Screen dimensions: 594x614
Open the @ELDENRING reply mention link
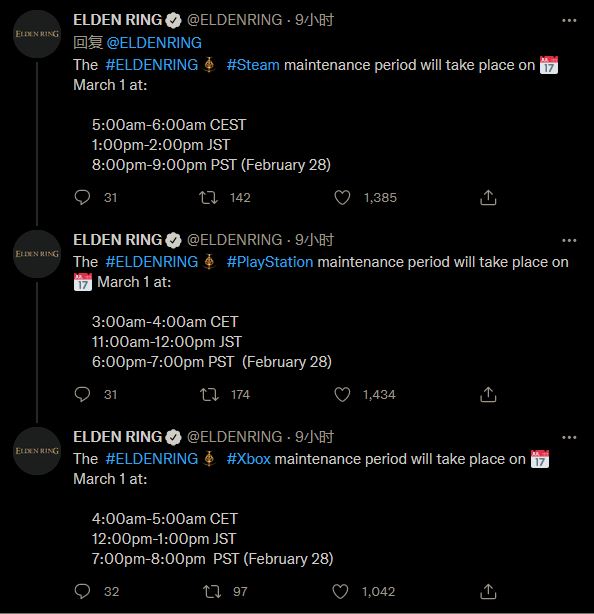(154, 43)
